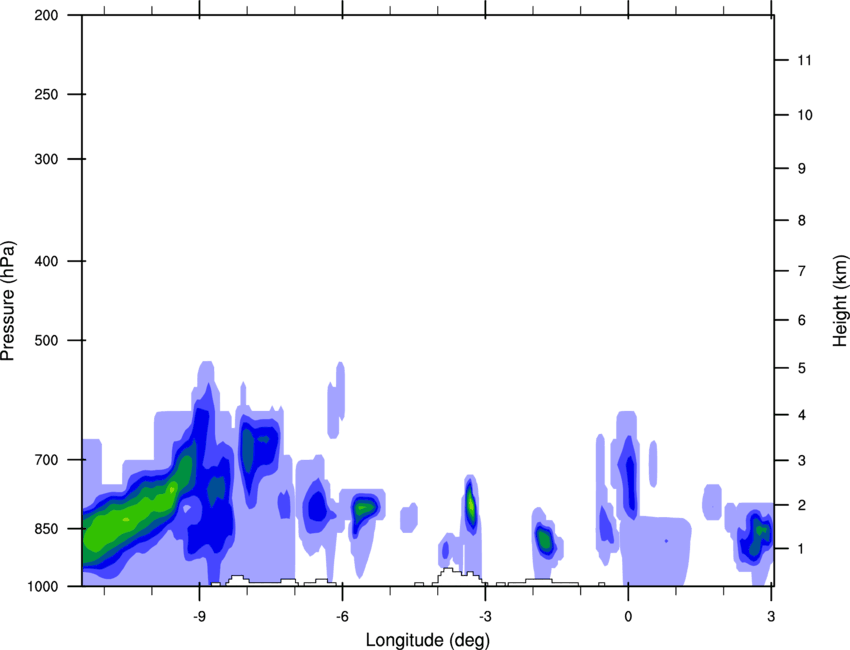The height and width of the screenshot is (650, 850).
Task: Click the pressure label '250'
Action: click(47, 94)
